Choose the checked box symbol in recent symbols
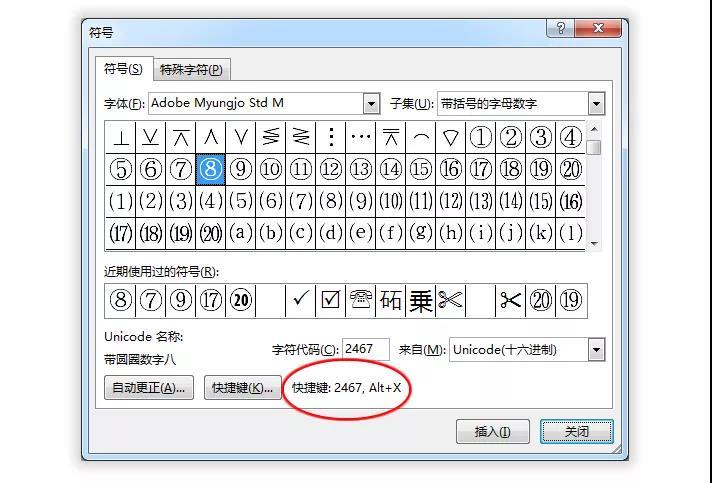This screenshot has height=483, width=712. click(330, 300)
